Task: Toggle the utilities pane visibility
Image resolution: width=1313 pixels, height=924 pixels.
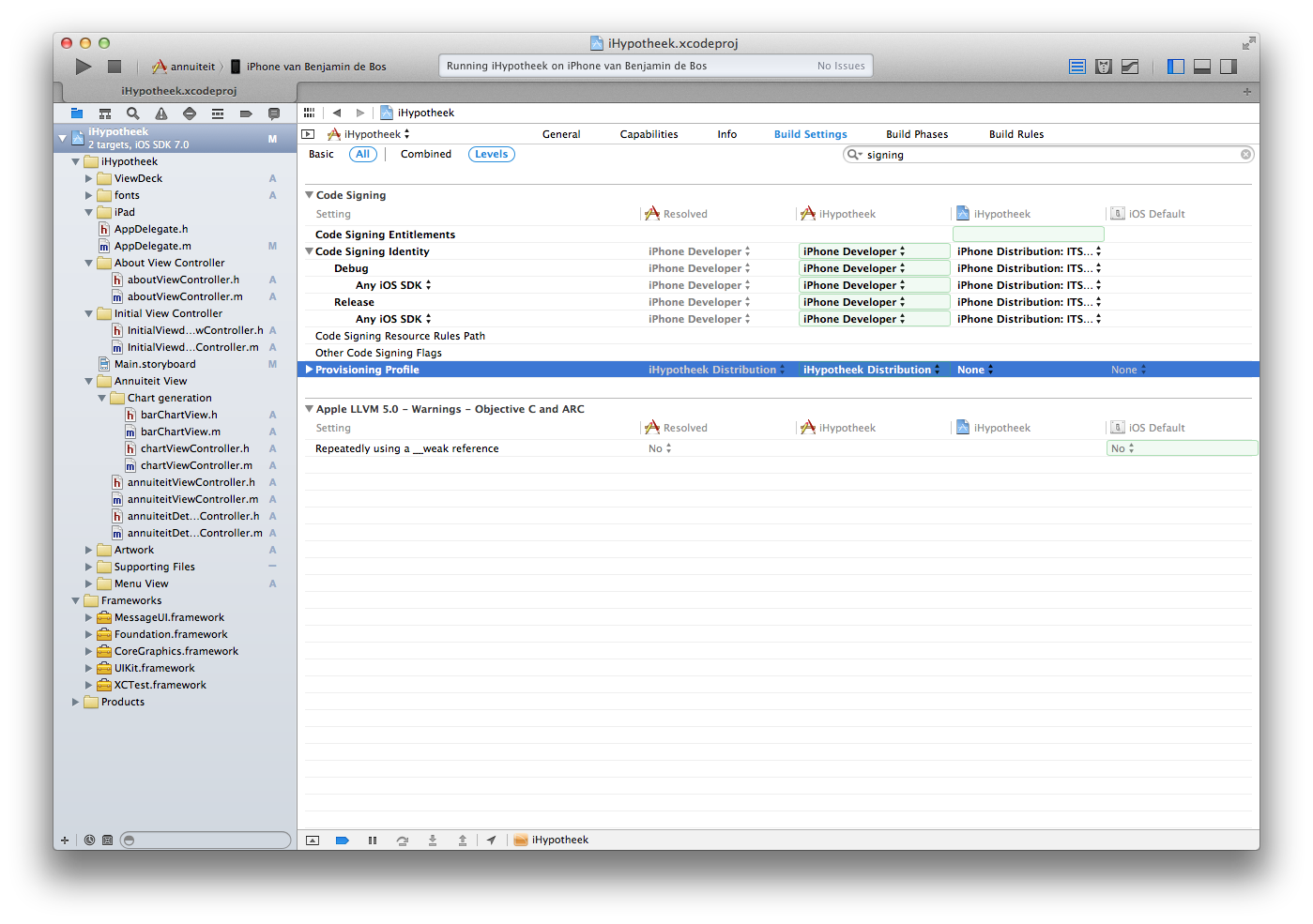Action: [x=1229, y=67]
